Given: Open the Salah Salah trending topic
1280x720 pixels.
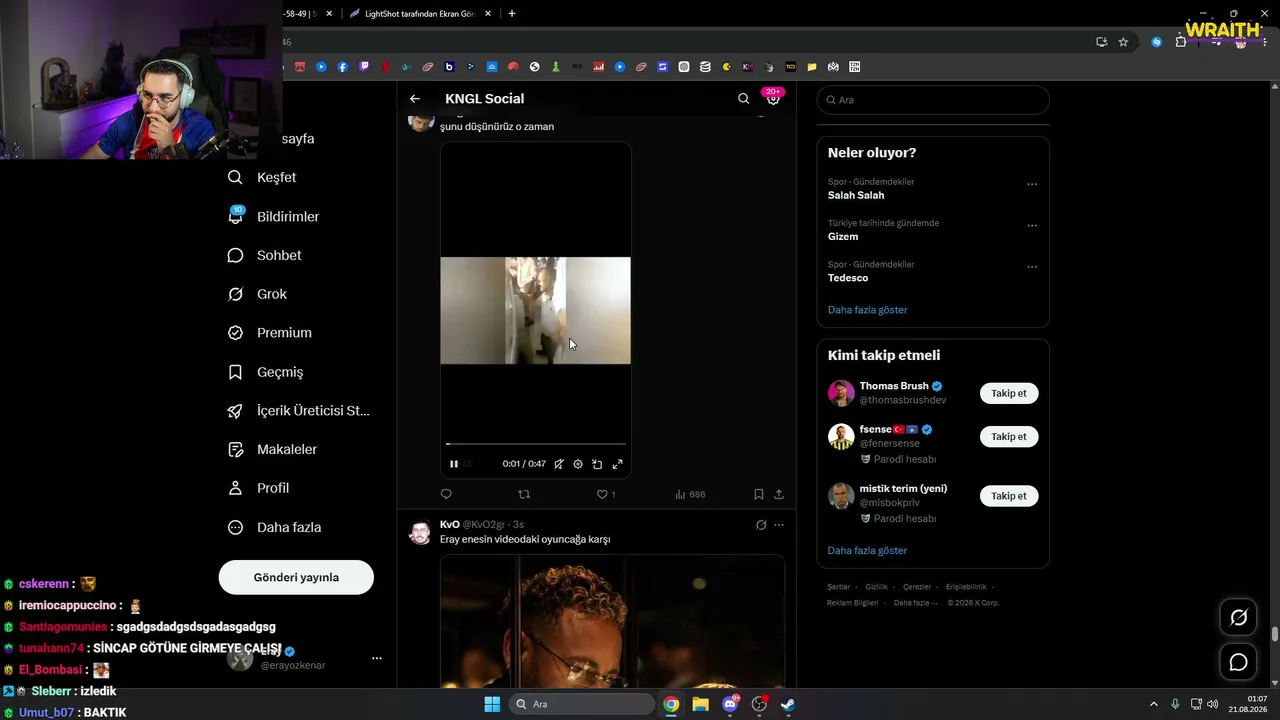Looking at the screenshot, I should coord(856,195).
